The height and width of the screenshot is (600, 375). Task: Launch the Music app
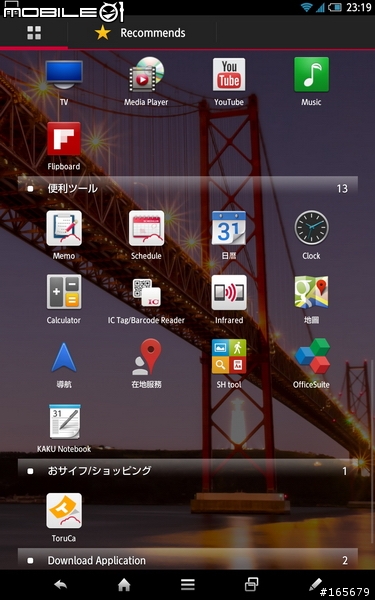[311, 75]
